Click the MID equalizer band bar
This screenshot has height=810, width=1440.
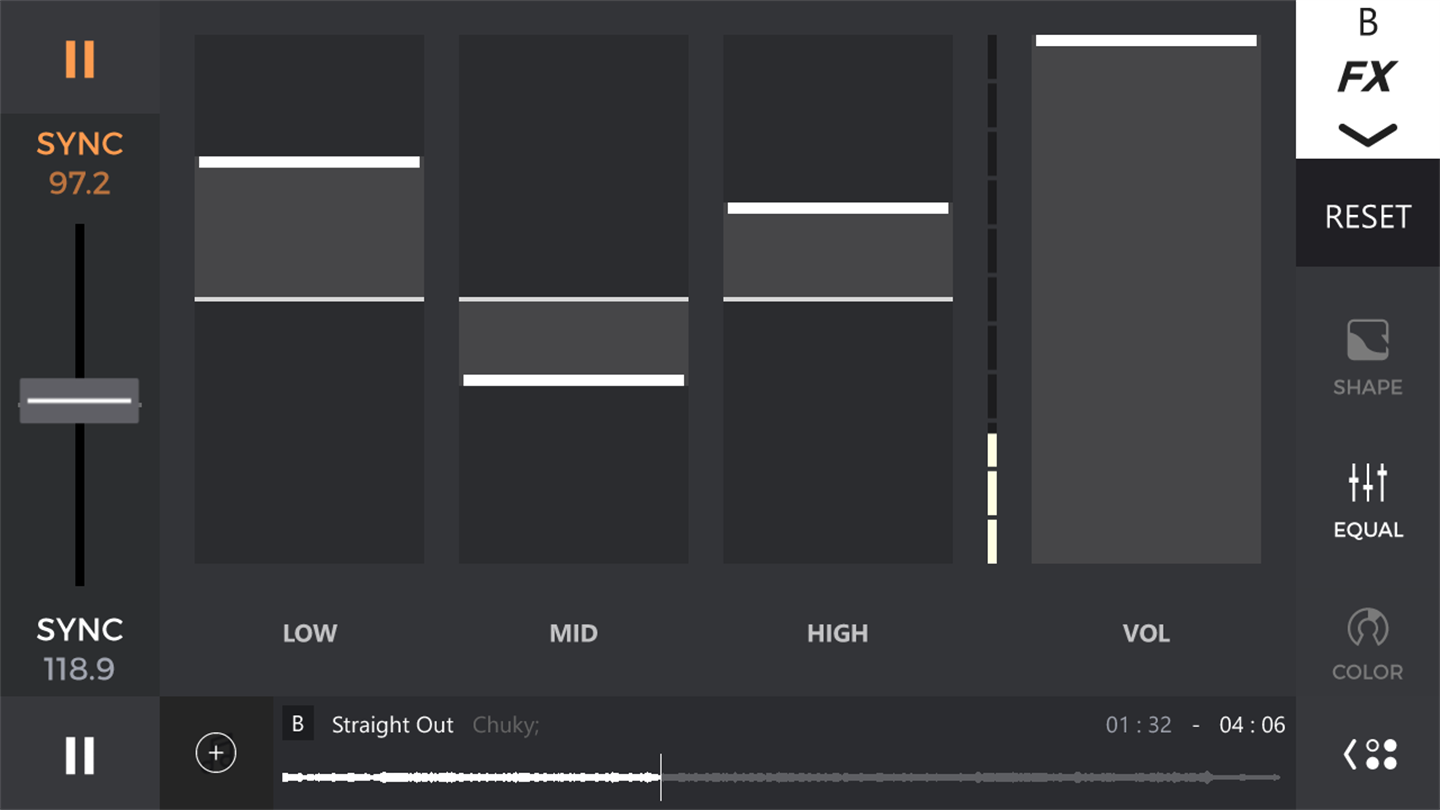coord(573,300)
